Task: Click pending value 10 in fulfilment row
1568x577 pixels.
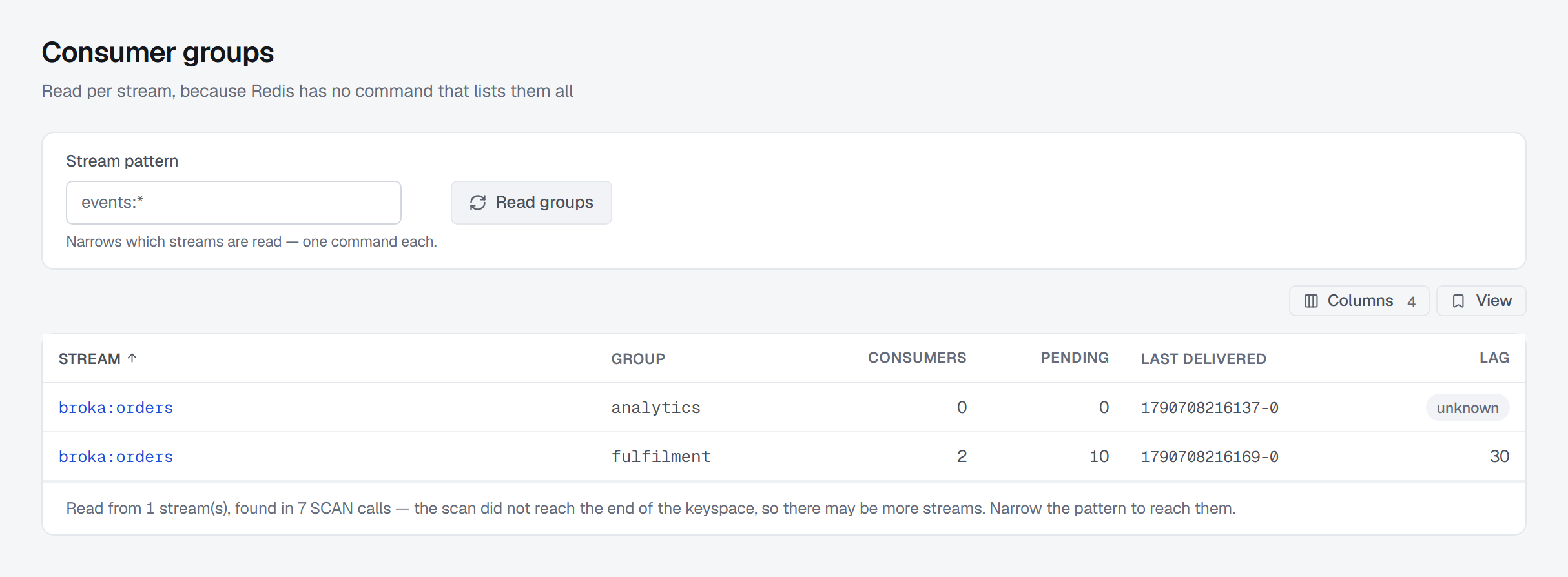Action: [1099, 456]
